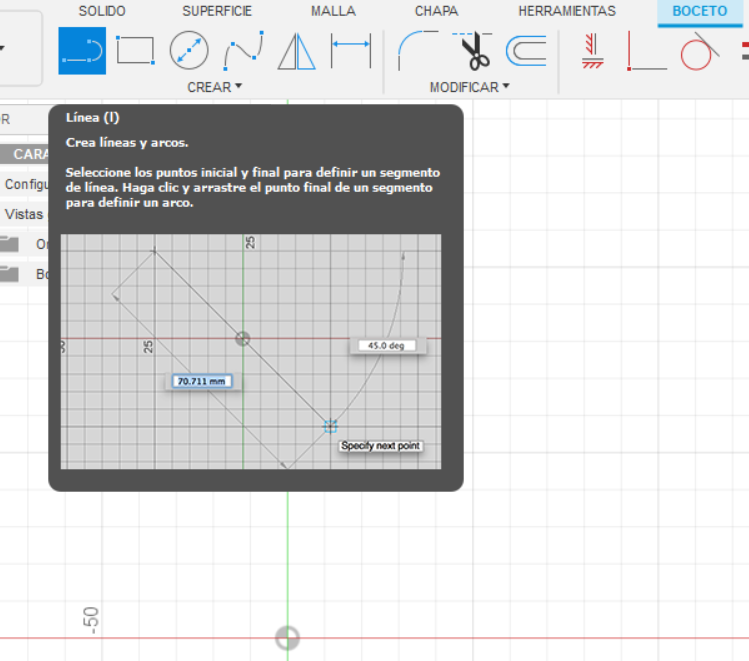Image resolution: width=749 pixels, height=661 pixels.
Task: Switch to the BOCETO tab
Action: (x=700, y=11)
